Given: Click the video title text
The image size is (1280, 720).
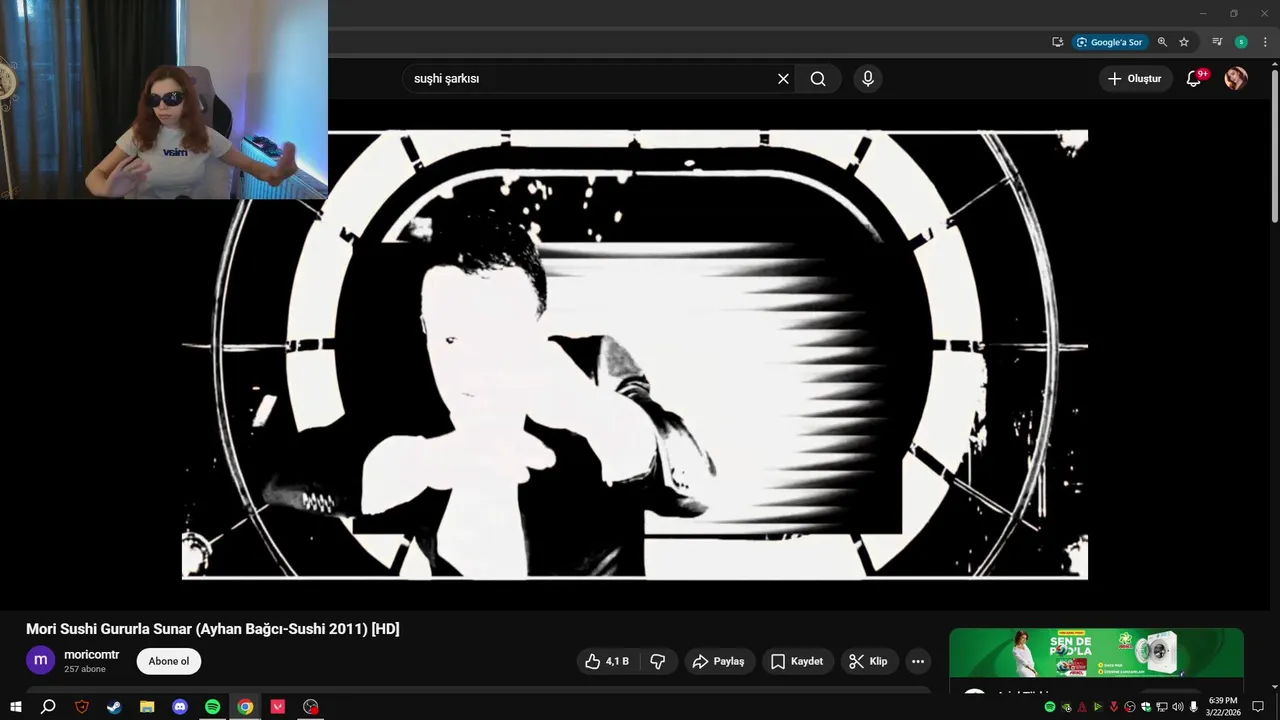Looking at the screenshot, I should click(213, 629).
